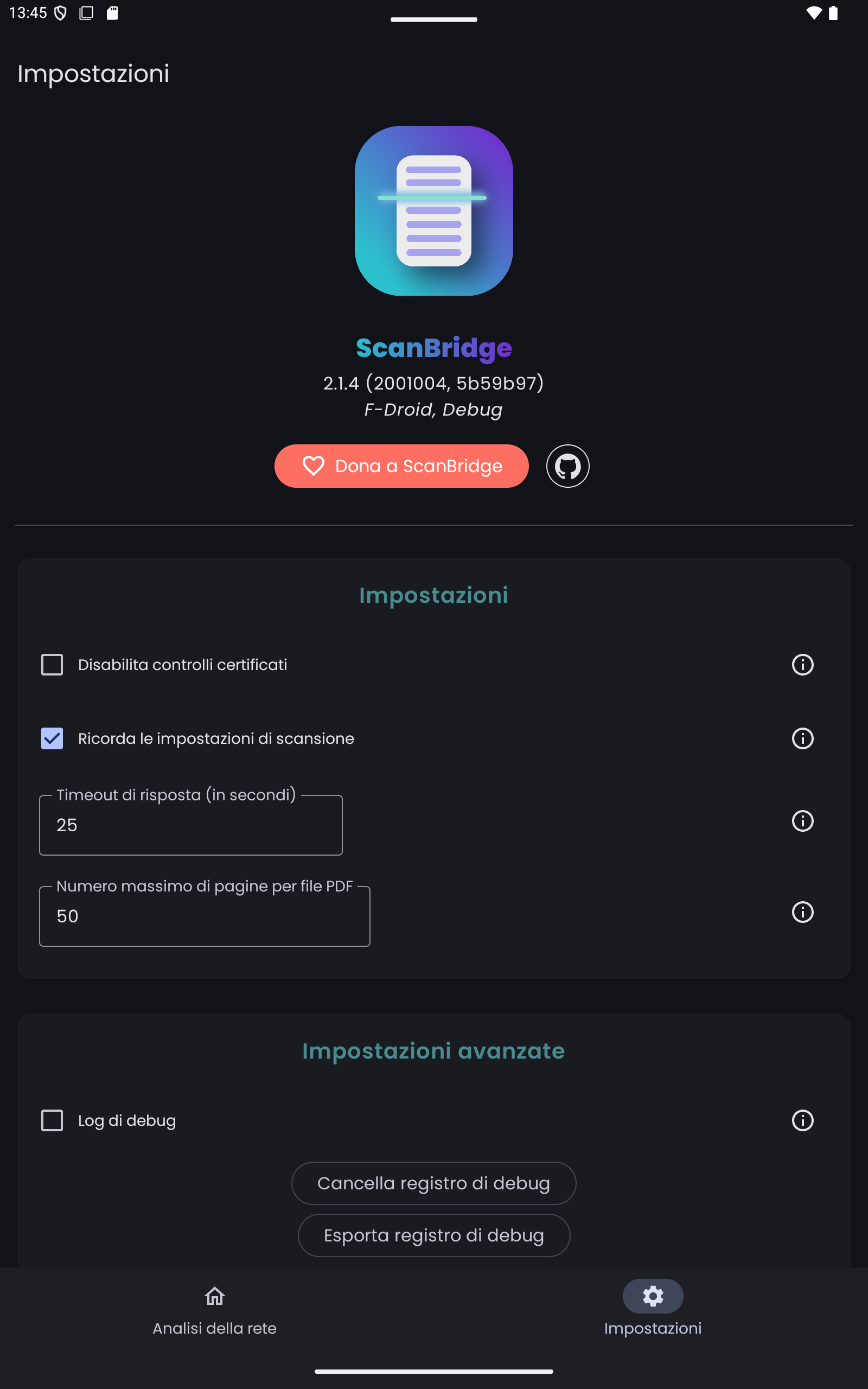
Task: Enable the Log di debug checkbox
Action: (x=52, y=1120)
